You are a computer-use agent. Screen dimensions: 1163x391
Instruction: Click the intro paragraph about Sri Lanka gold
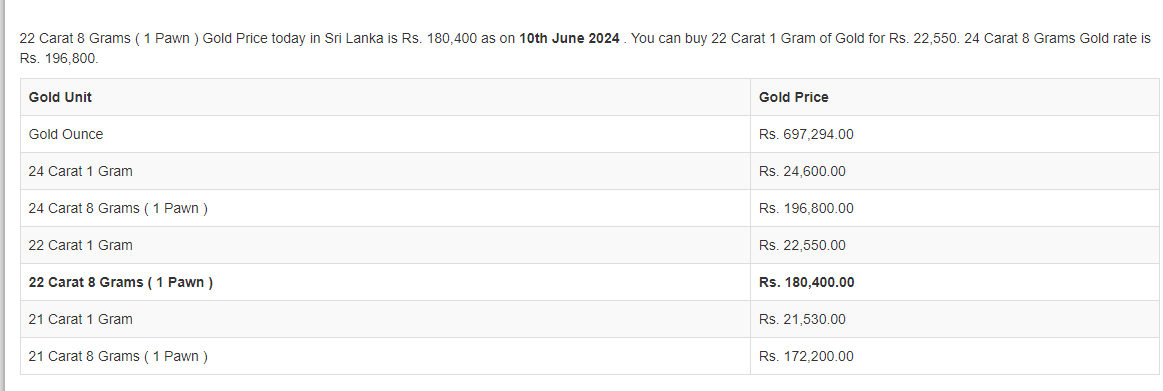pyautogui.click(x=585, y=48)
